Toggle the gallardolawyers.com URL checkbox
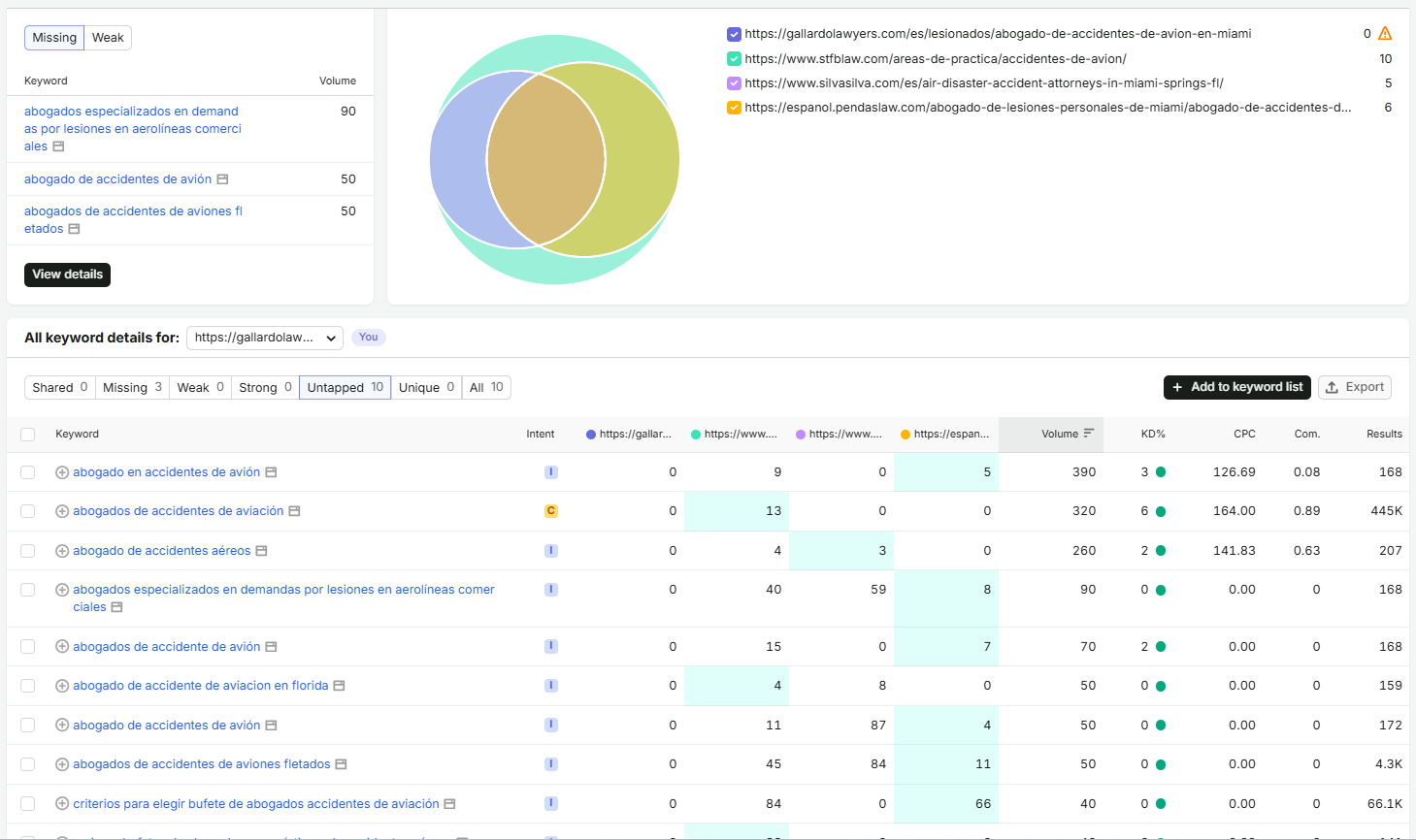The image size is (1416, 840). (735, 34)
